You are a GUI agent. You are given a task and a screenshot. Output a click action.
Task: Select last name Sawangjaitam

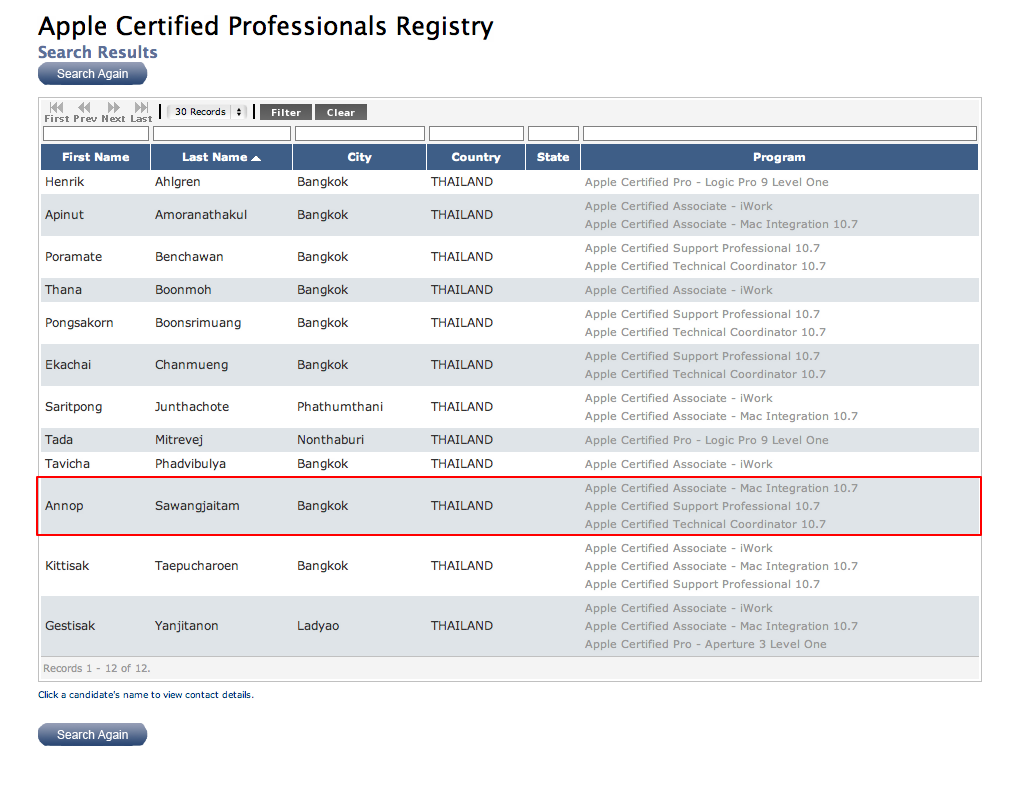pos(197,506)
